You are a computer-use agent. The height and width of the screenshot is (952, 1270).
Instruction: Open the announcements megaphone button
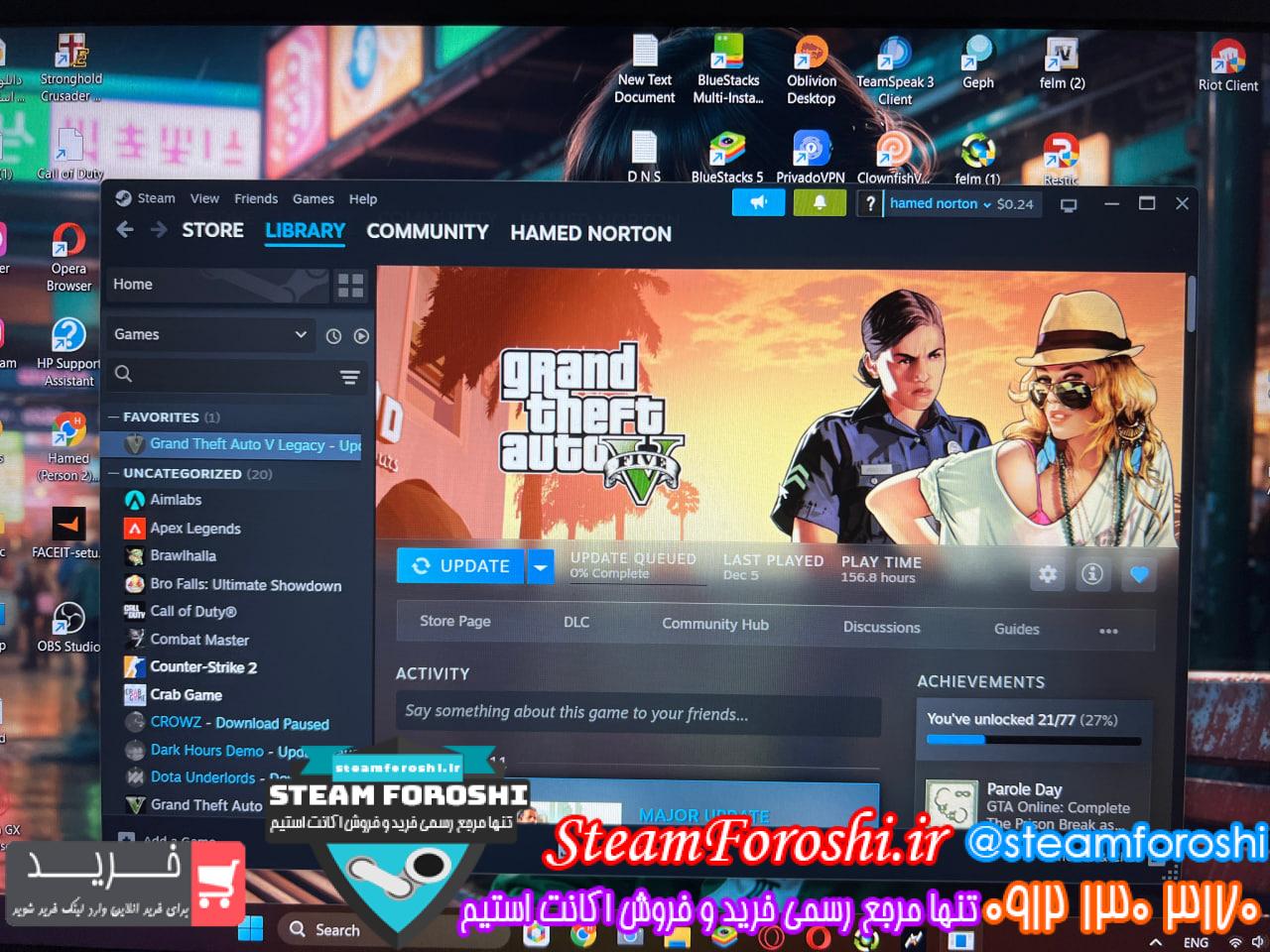point(758,203)
